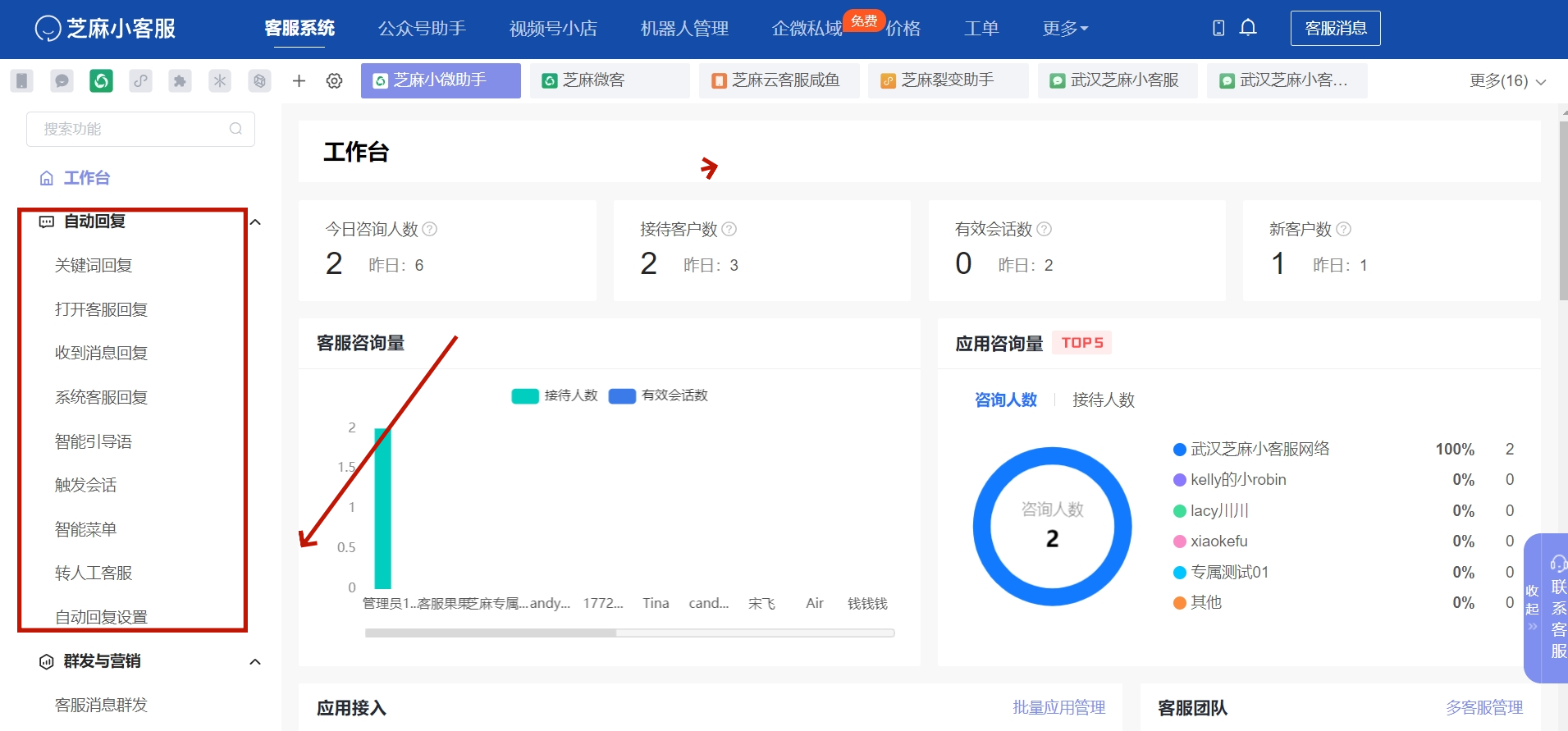Select the puzzle piece app-type icon
This screenshot has width=1568, height=731.
point(180,80)
